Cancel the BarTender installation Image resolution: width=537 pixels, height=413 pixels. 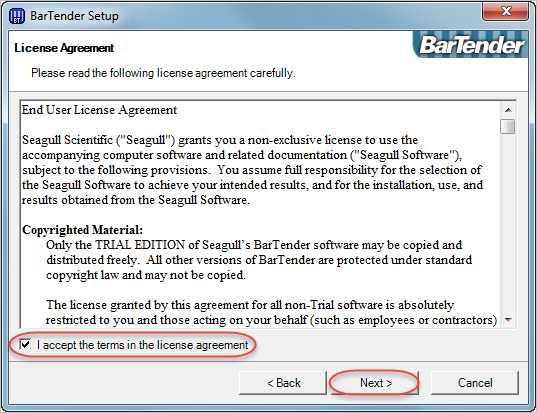coord(475,383)
